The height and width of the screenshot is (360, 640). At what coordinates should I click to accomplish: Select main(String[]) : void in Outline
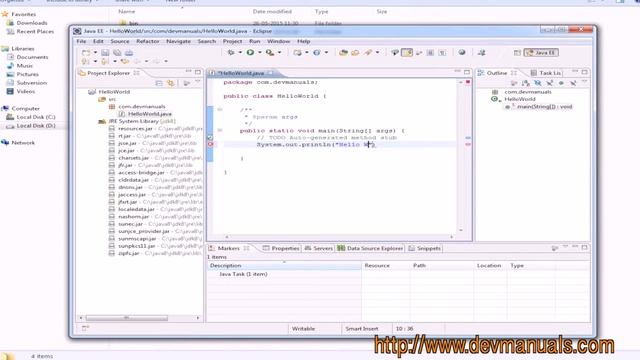pyautogui.click(x=544, y=107)
